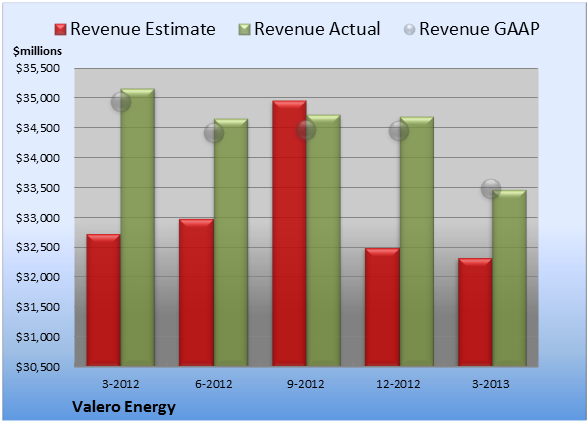Click the '12-2012' x-axis label
The image size is (588, 422).
pyautogui.click(x=399, y=384)
